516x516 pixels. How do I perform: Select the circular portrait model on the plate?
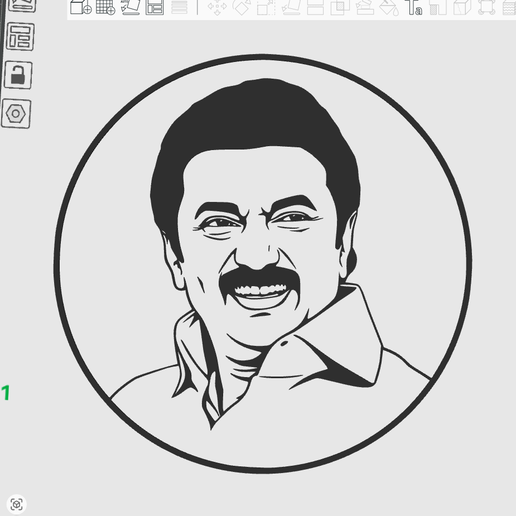pyautogui.click(x=263, y=263)
